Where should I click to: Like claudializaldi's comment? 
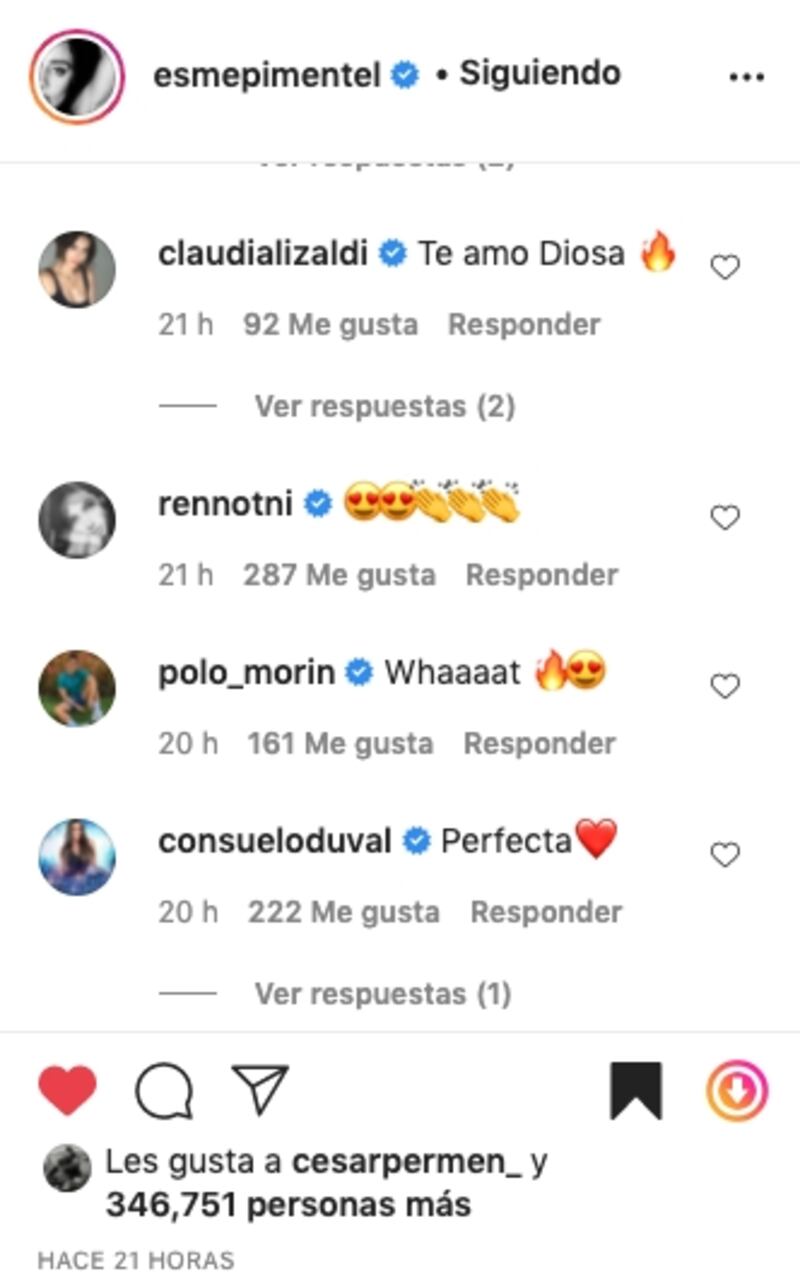724,268
